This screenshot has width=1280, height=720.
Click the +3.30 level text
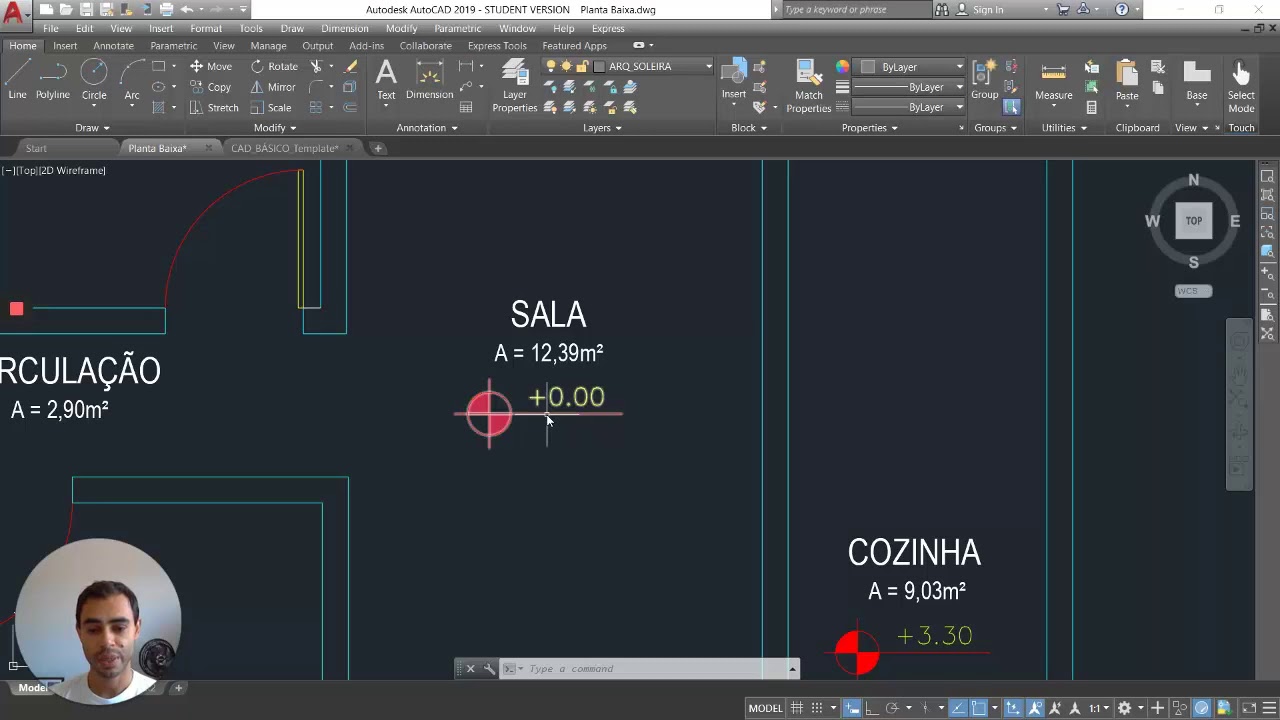[935, 636]
